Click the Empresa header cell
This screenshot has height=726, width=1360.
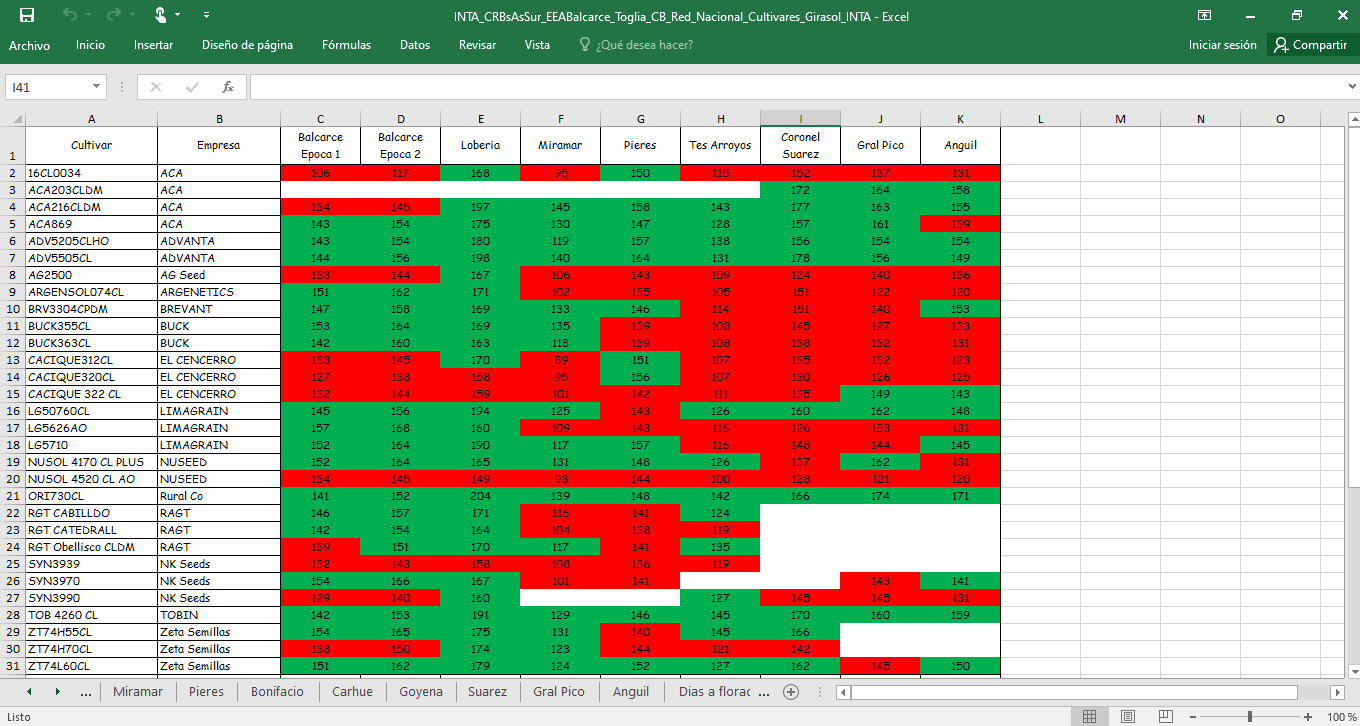point(219,145)
